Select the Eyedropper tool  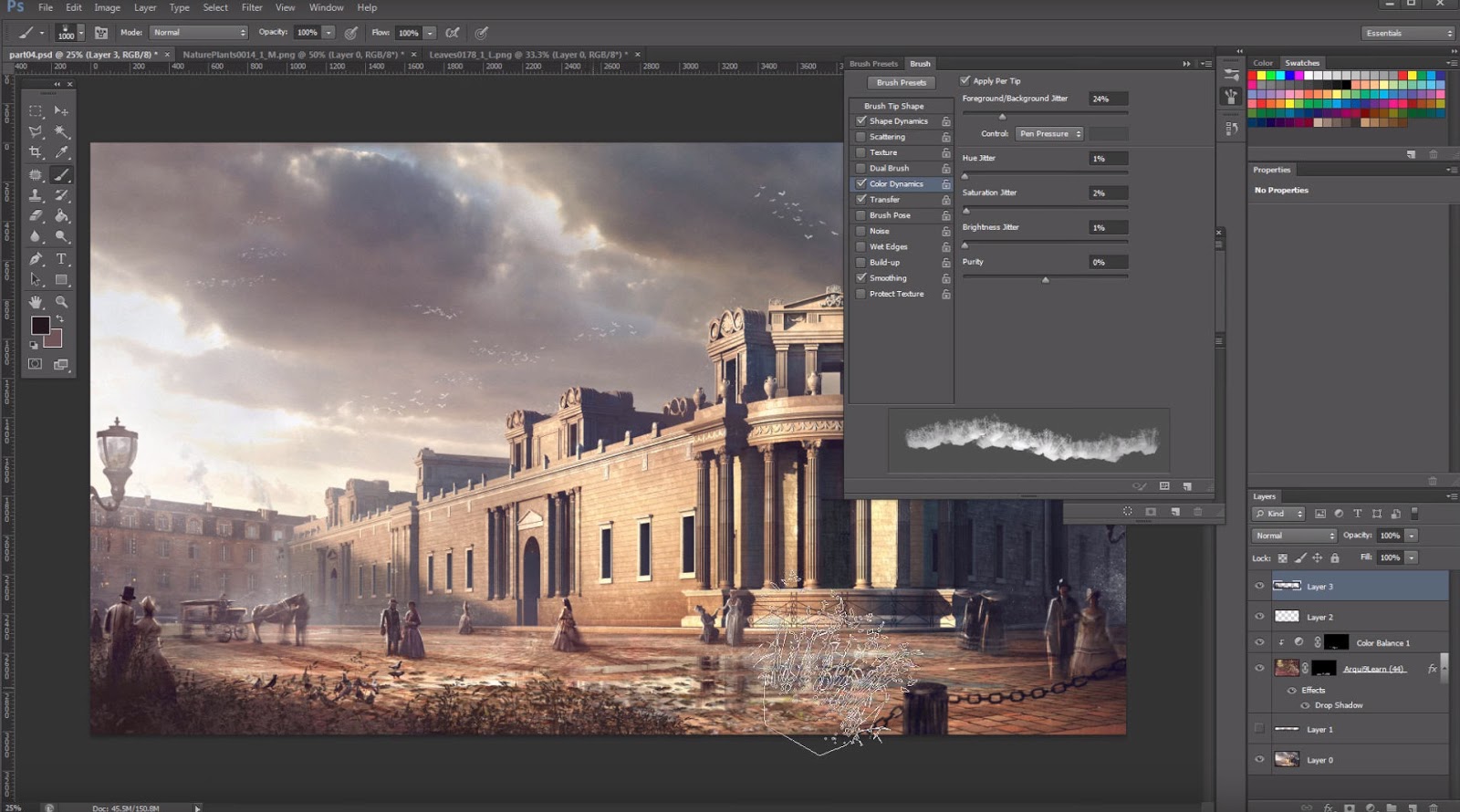[x=61, y=152]
